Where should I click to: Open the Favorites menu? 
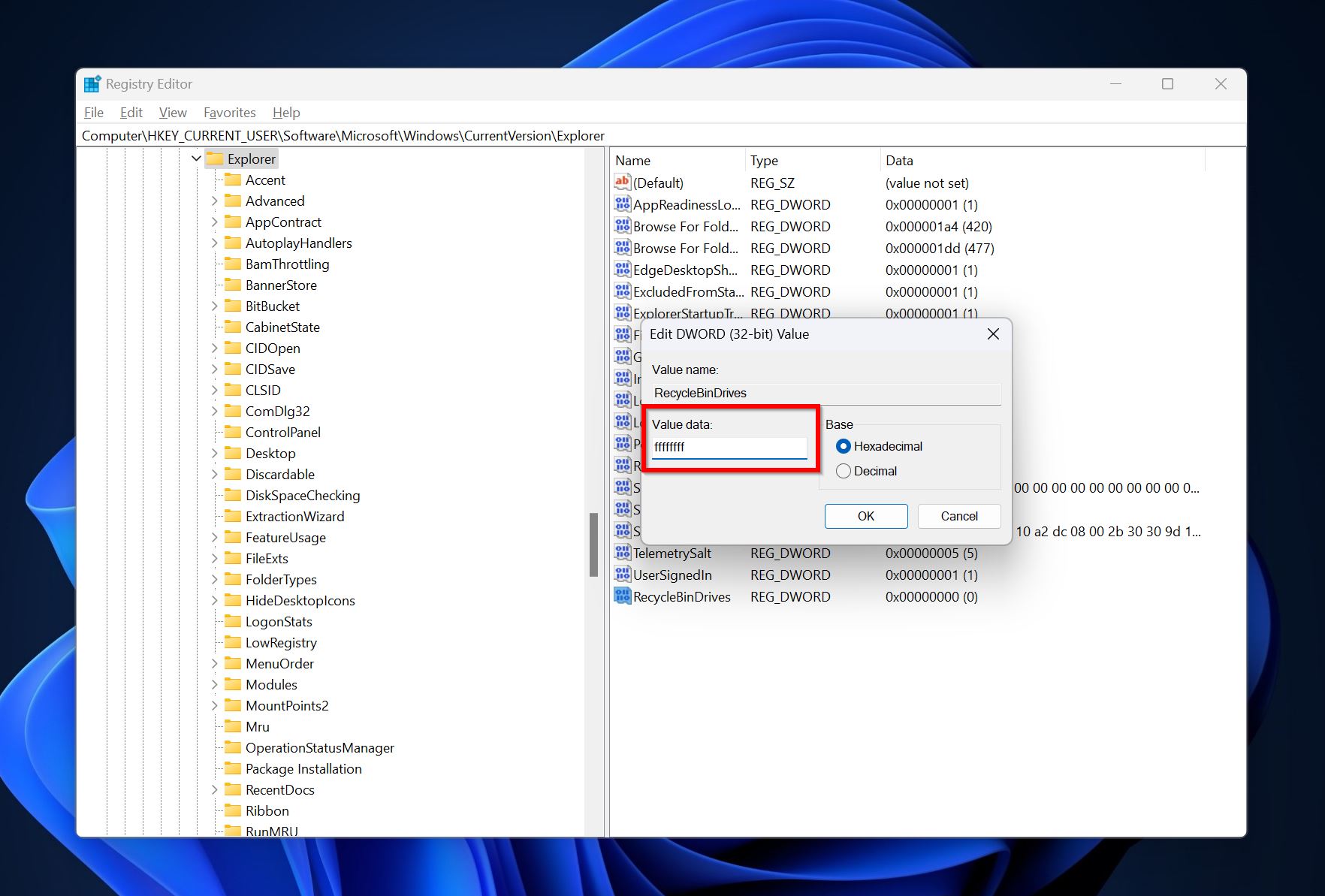point(230,112)
